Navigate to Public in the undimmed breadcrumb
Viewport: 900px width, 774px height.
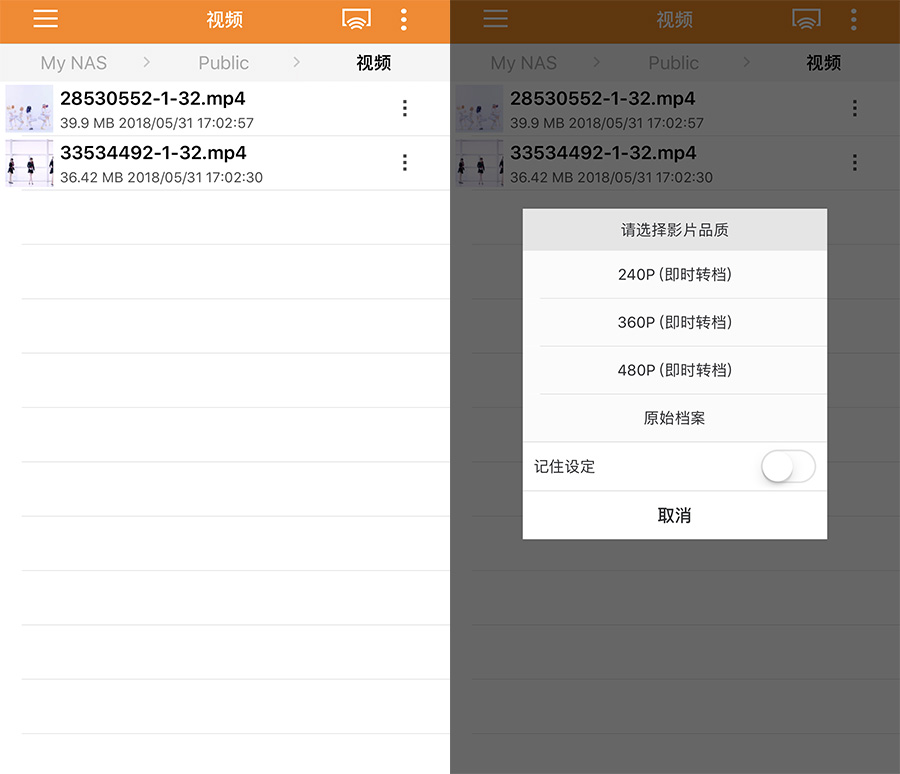223,63
